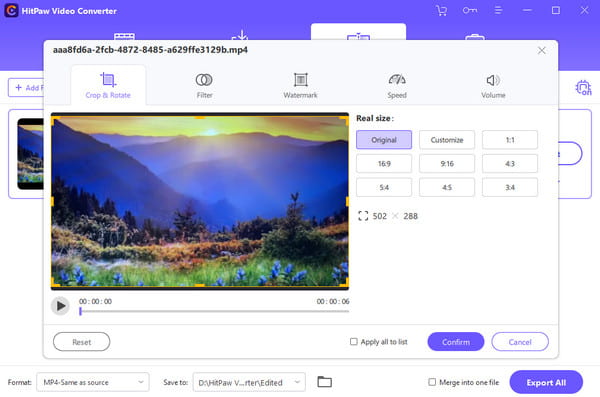Click the crop width value 502
Viewport: 600px width, 397px height.
(x=380, y=216)
